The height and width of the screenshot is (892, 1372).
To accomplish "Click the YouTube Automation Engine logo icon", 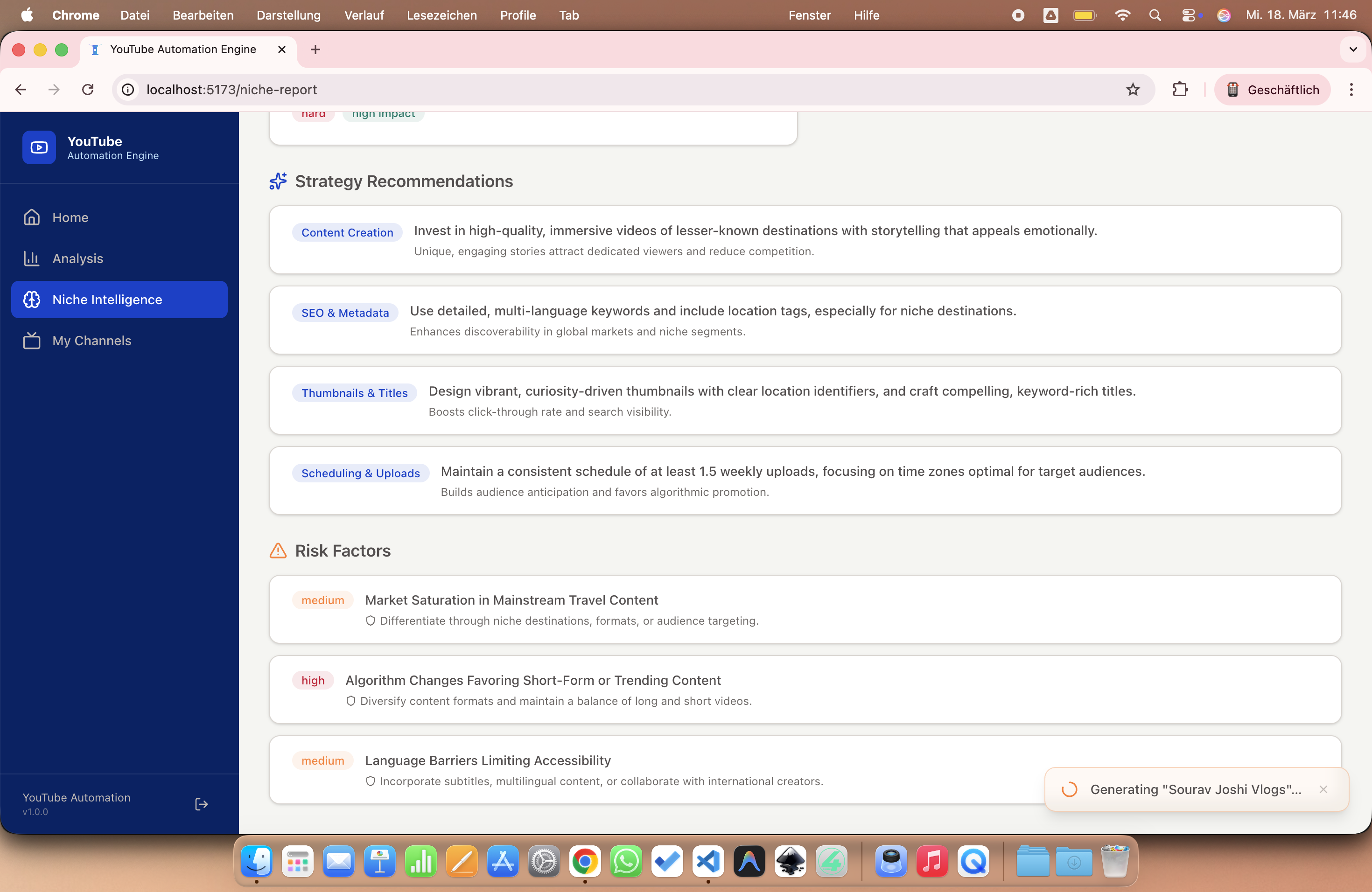I will [x=39, y=147].
